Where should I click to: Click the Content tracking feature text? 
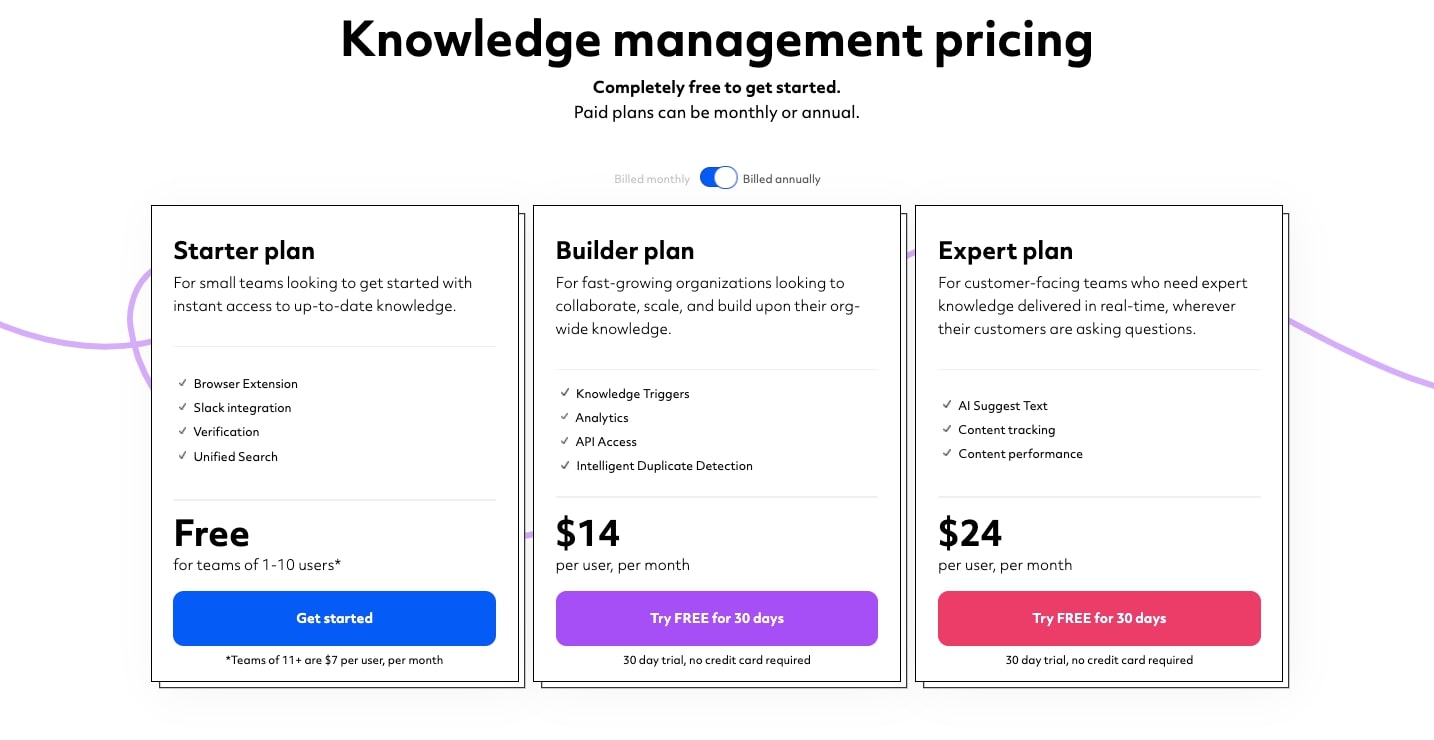coord(1006,430)
